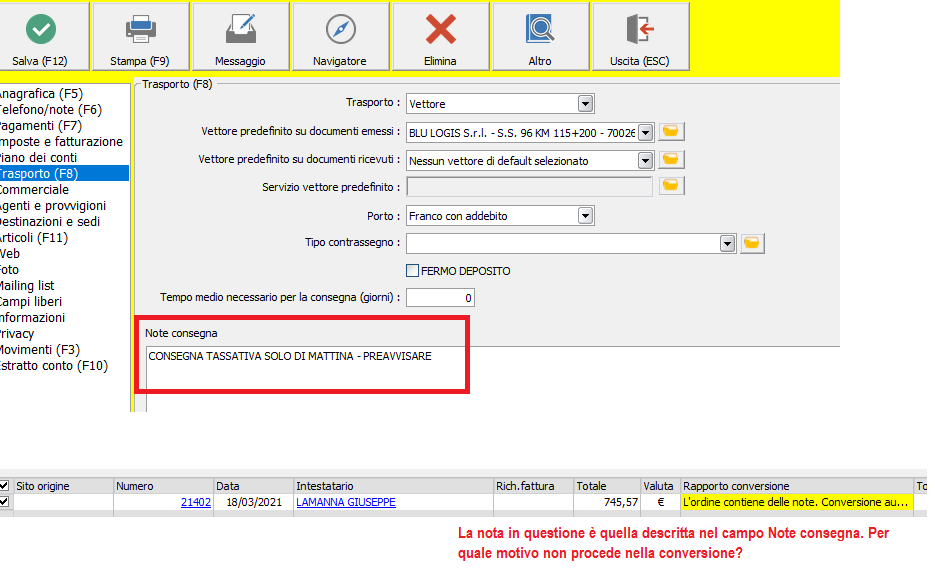This screenshot has height=578, width=935.
Task: Open folder icon for Vettore predefinito documenti ricevuti
Action: click(671, 159)
